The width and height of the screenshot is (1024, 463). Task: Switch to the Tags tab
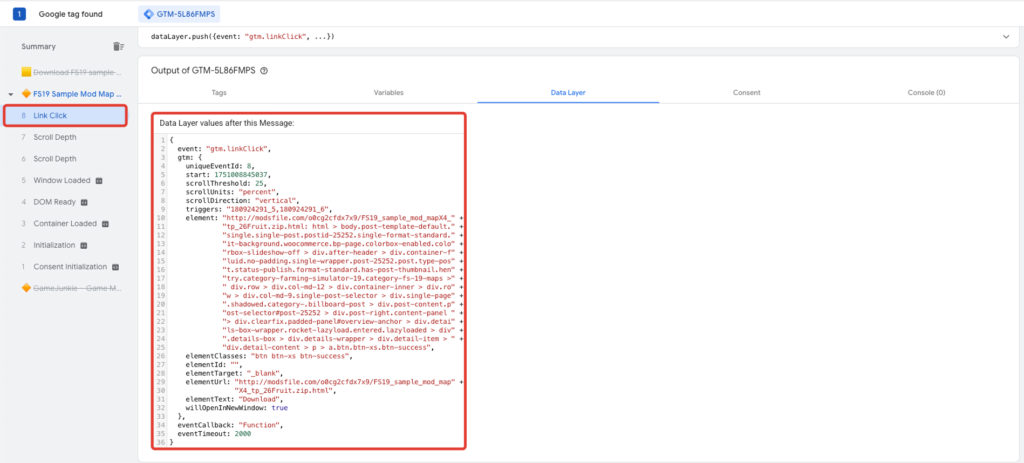(219, 93)
